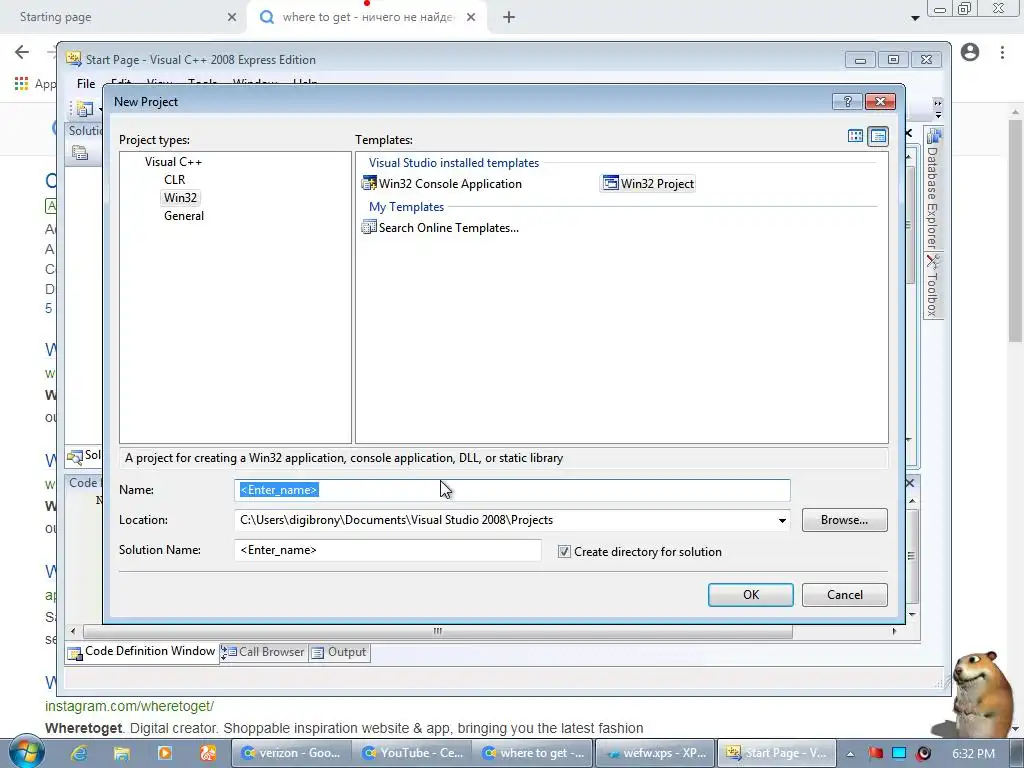
Task: Switch to 'where to get' browser tab
Action: [368, 17]
